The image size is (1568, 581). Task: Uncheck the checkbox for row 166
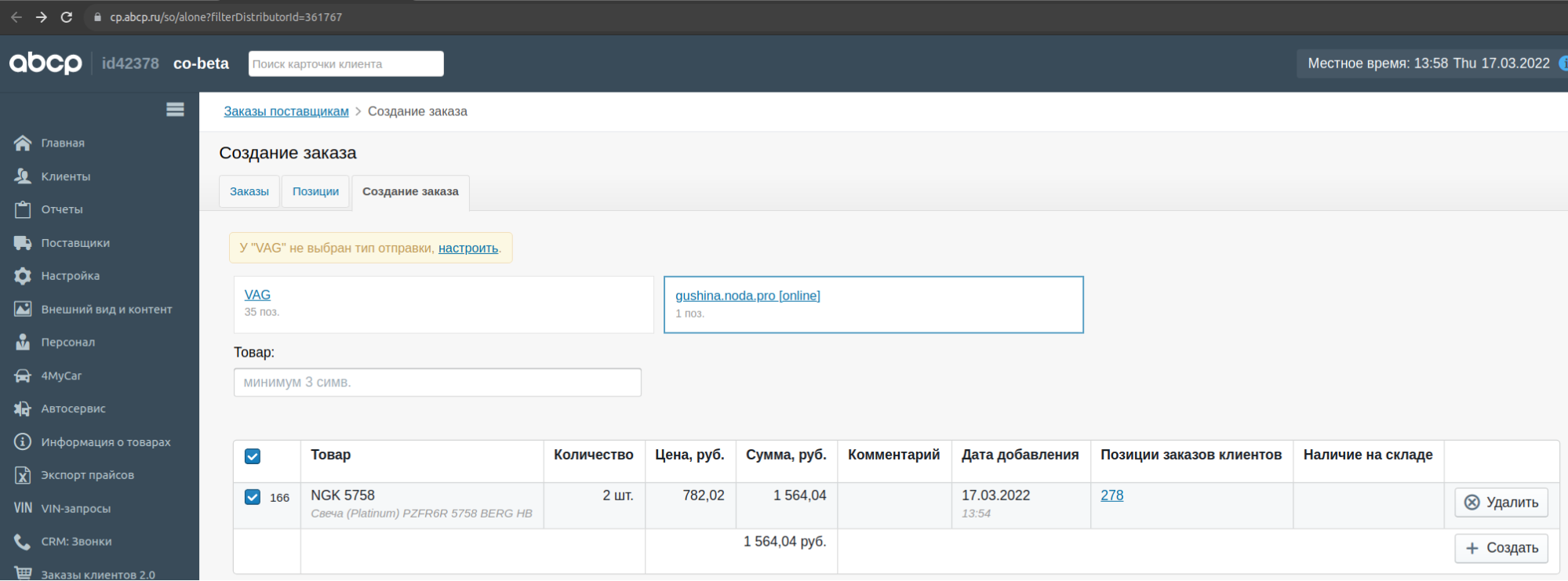coord(253,497)
